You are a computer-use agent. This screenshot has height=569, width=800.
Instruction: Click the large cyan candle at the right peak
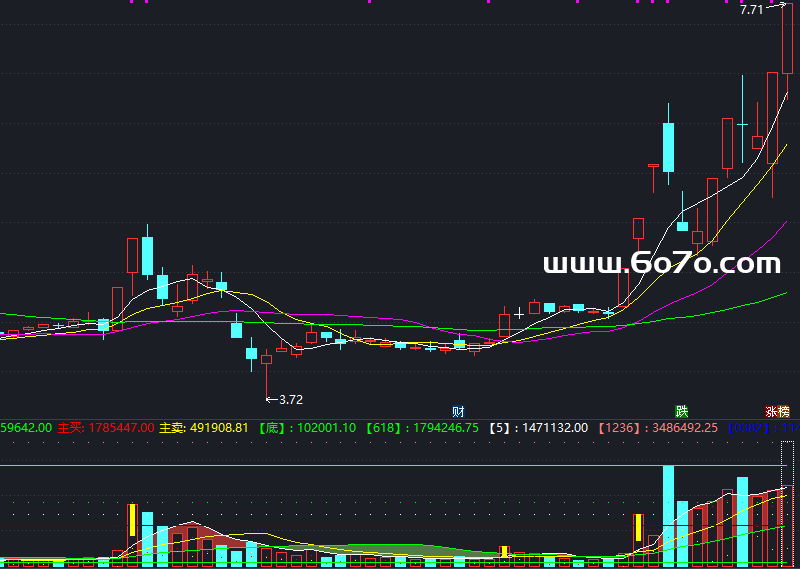tap(668, 146)
